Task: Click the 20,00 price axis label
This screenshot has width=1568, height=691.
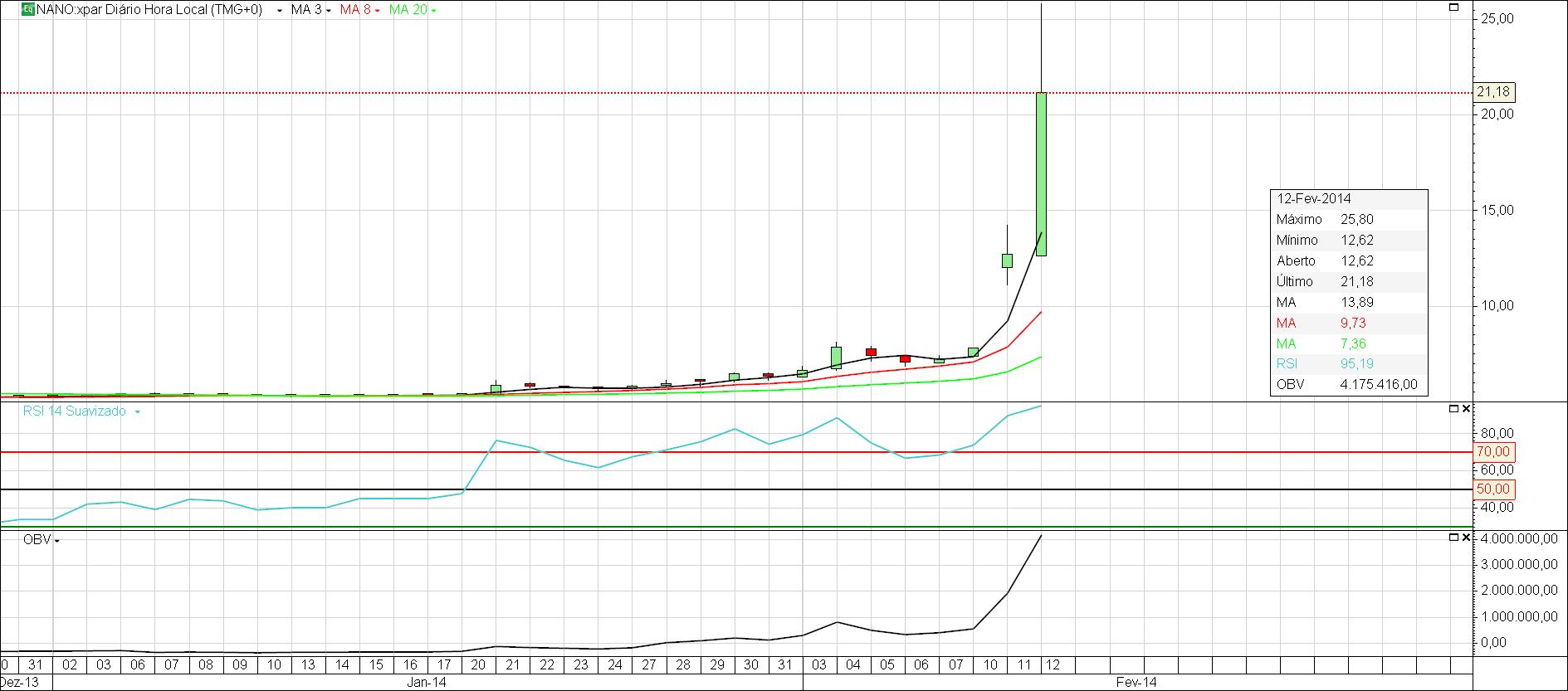Action: [1496, 114]
